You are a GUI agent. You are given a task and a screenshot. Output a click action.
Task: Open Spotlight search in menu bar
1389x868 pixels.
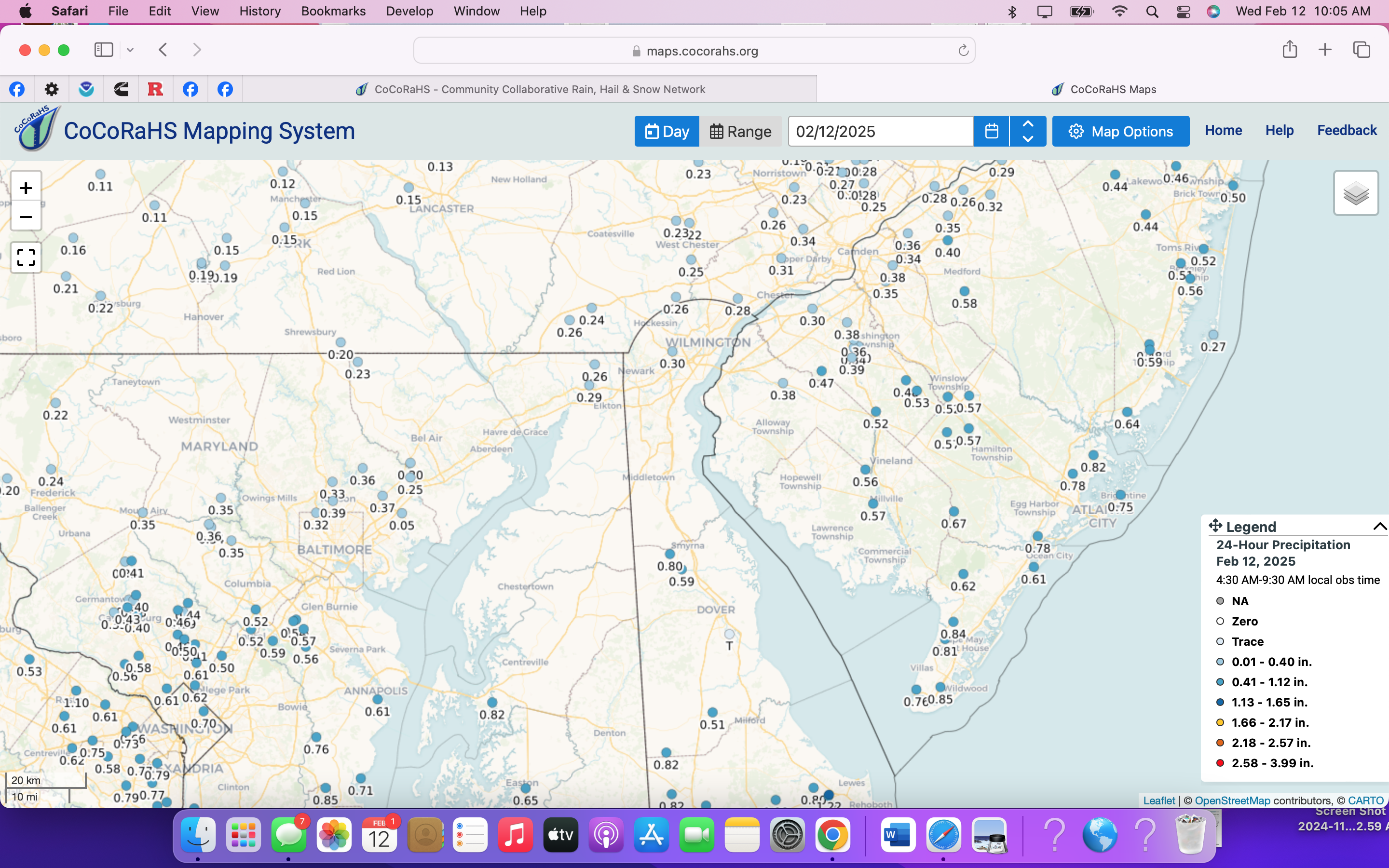coord(1152,12)
